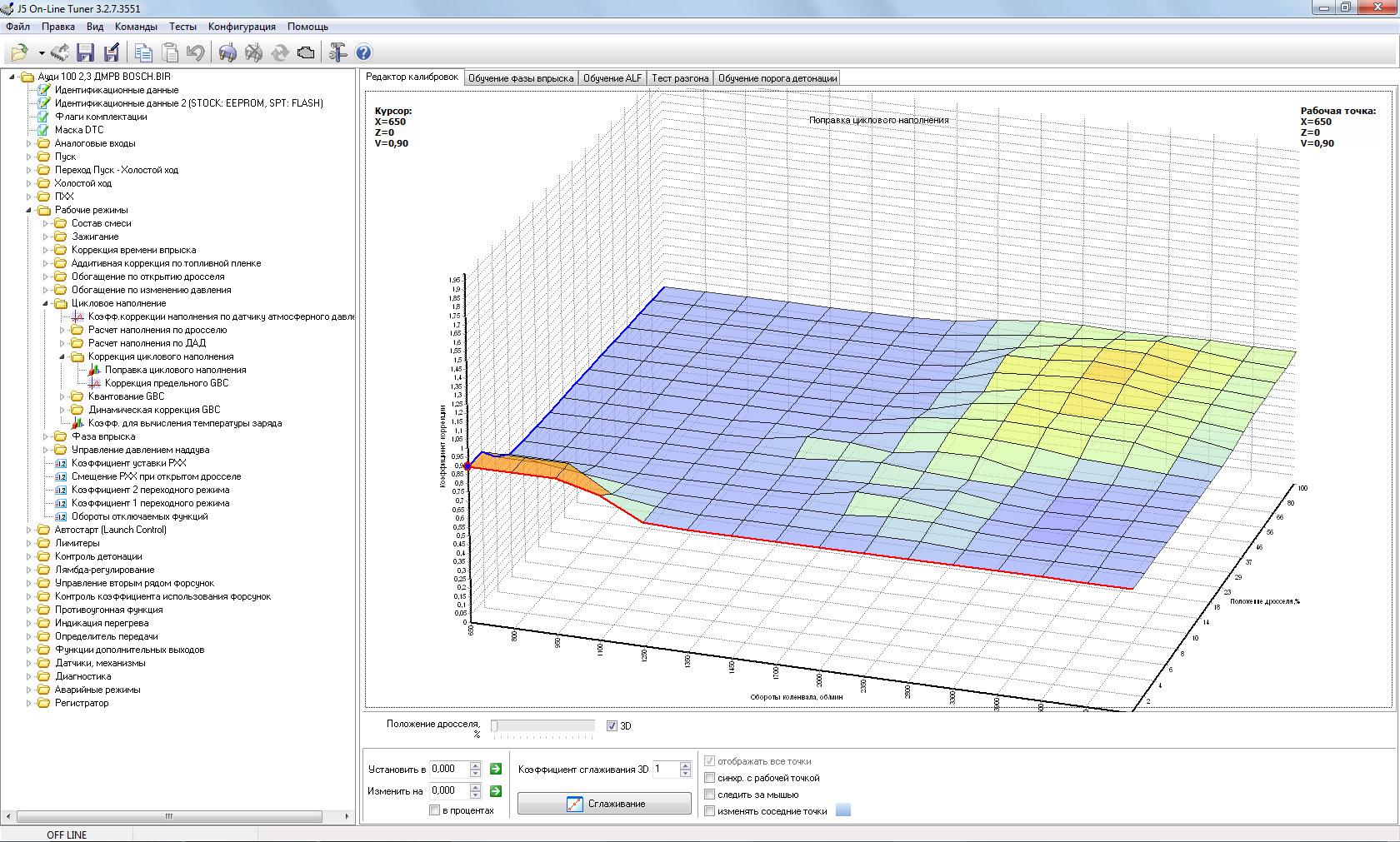Expand Аналоговые входы folder

coord(28,143)
